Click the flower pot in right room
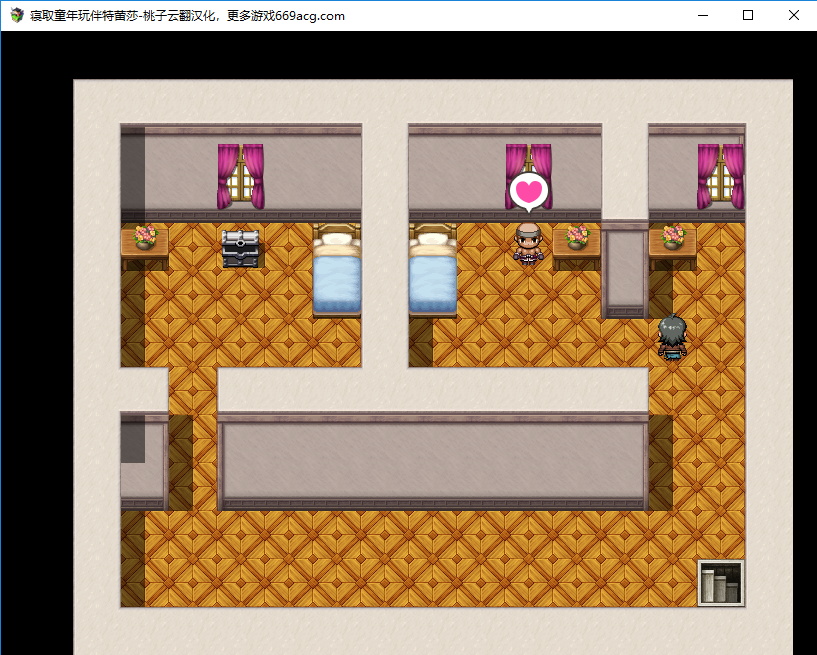Image resolution: width=817 pixels, height=655 pixels. (673, 237)
